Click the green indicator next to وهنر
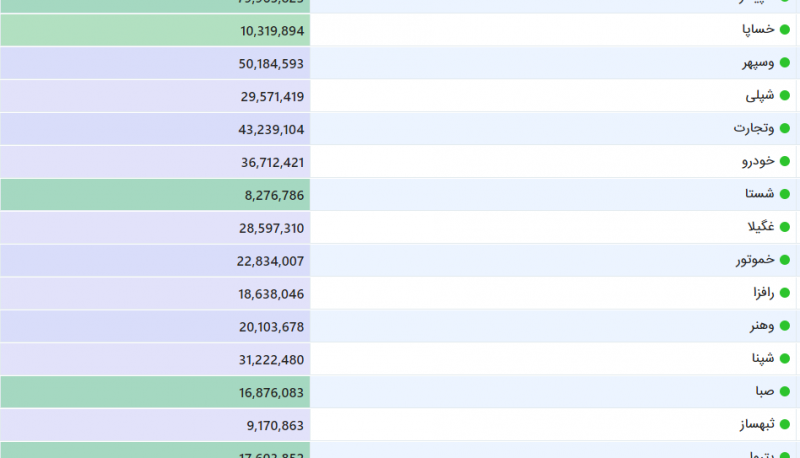This screenshot has width=800, height=458. [785, 326]
